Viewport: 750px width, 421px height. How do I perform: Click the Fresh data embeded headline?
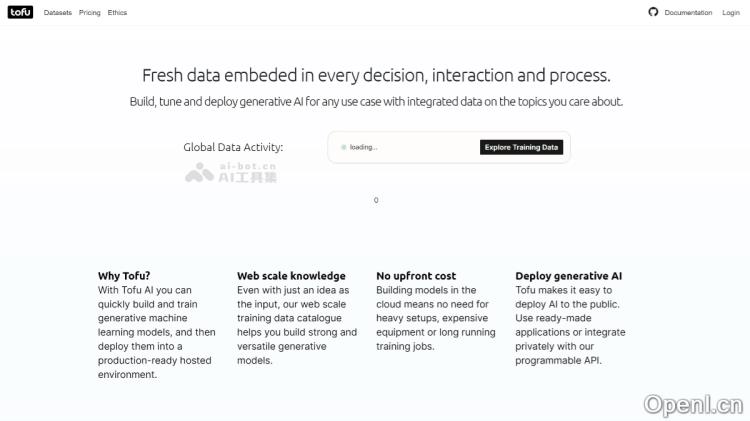click(376, 75)
